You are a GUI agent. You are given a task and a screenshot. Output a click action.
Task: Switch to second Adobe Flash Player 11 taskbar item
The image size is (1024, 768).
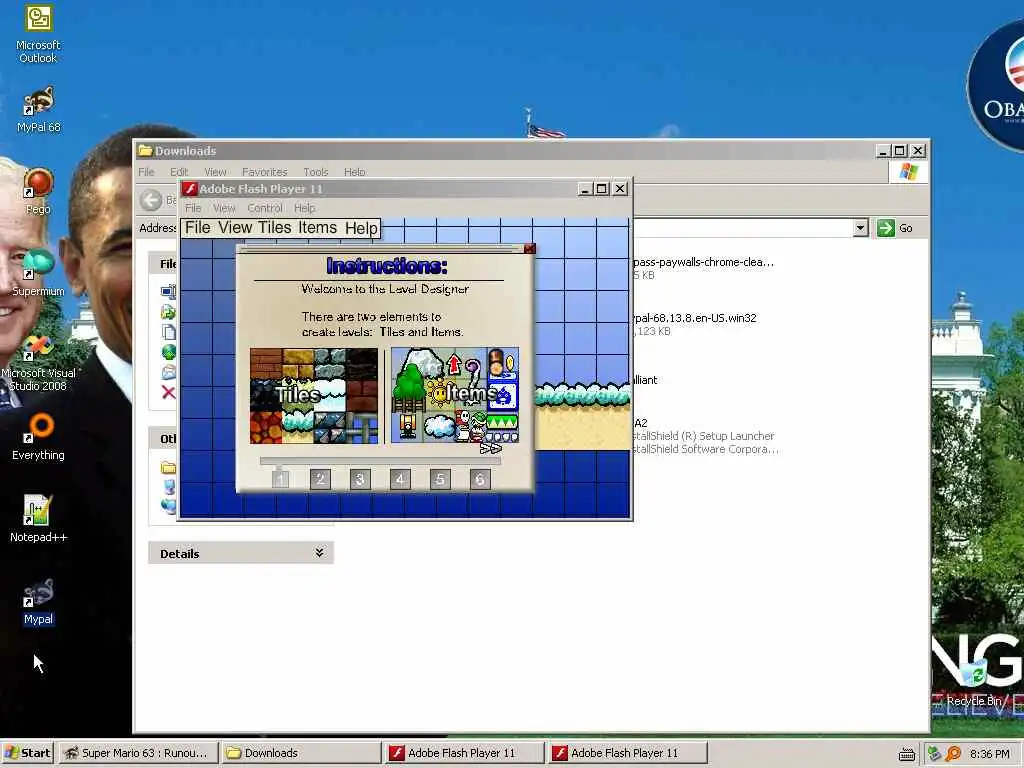pos(627,753)
